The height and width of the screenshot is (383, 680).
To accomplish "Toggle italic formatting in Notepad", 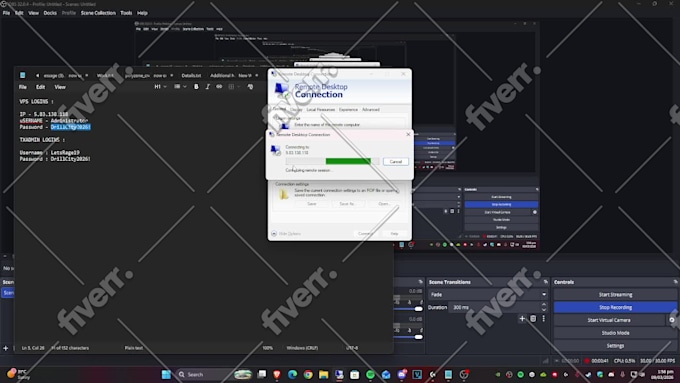I will click(x=207, y=87).
